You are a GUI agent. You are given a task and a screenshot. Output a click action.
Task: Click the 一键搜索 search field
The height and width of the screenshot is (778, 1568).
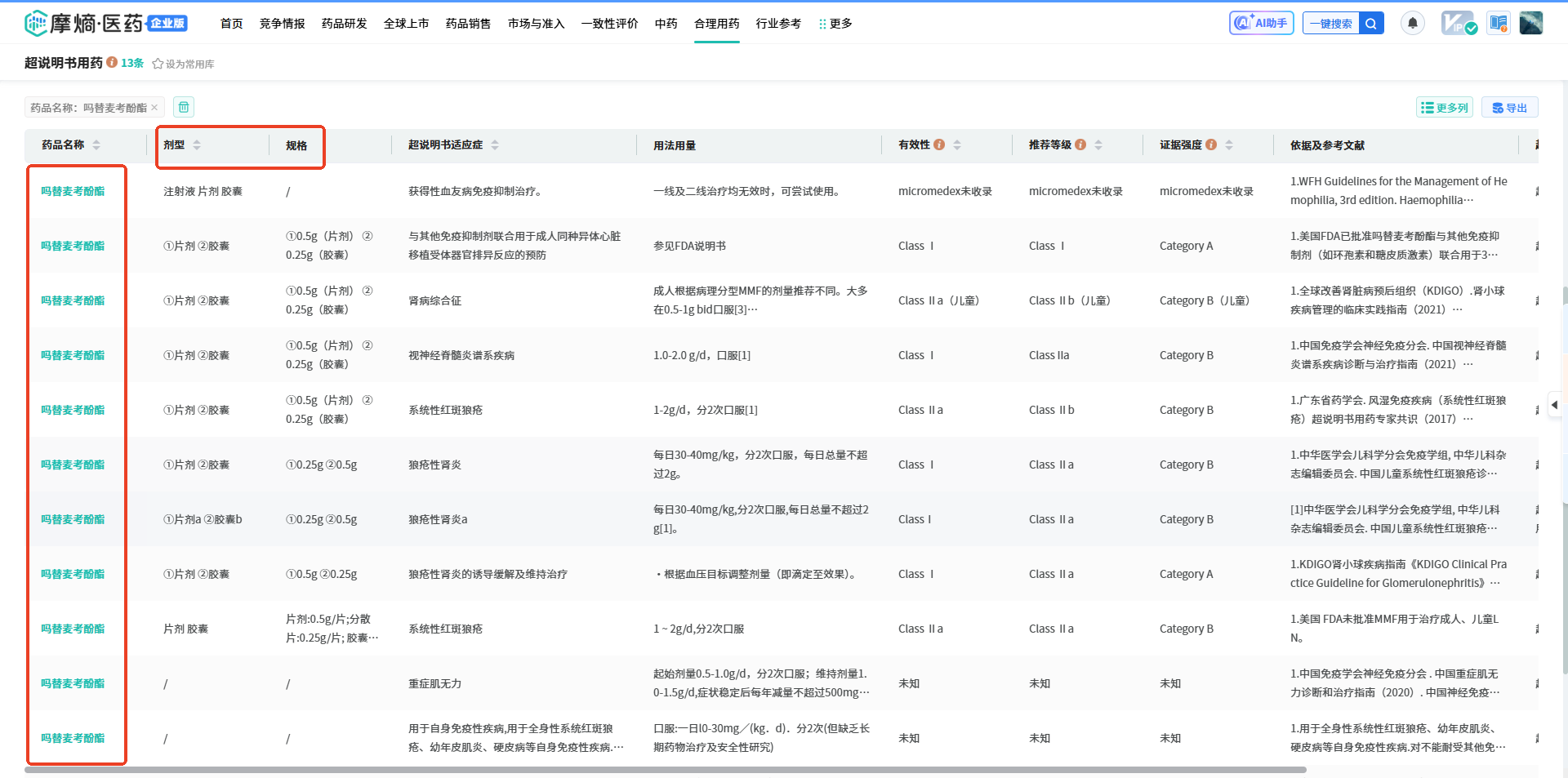(1331, 24)
